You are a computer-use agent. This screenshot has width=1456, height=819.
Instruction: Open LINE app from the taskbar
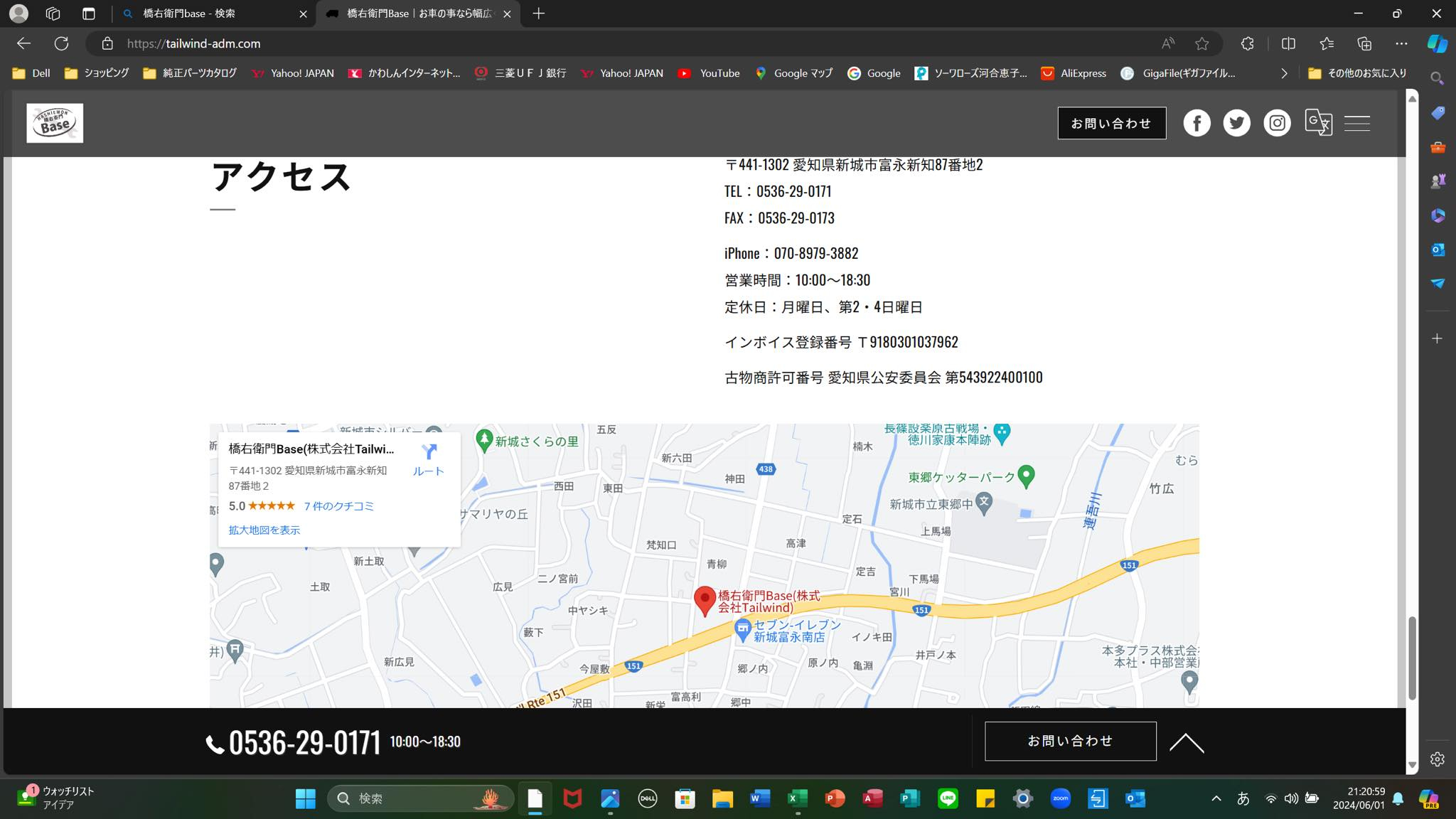point(948,798)
